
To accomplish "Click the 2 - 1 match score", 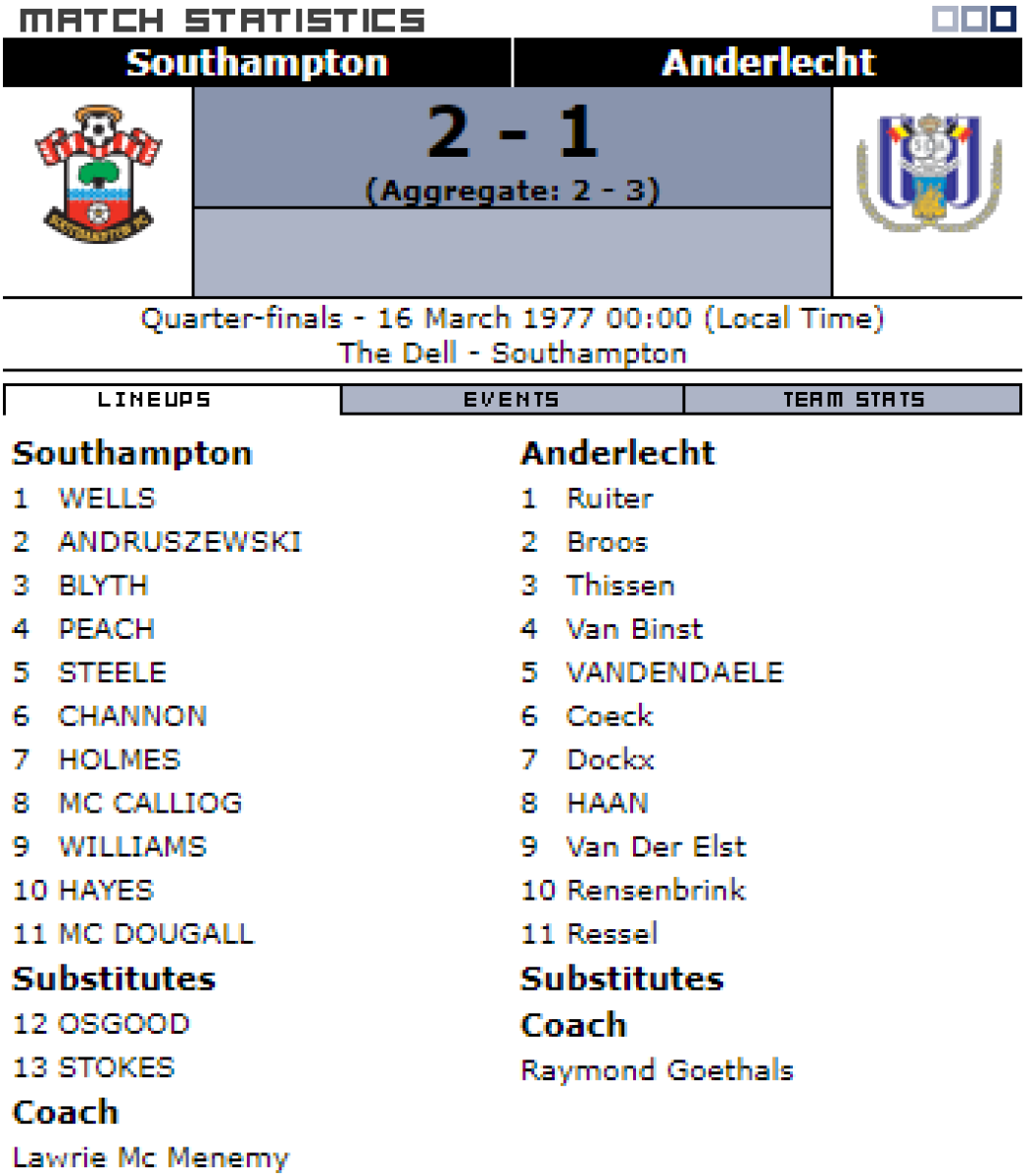I will coord(513,132).
